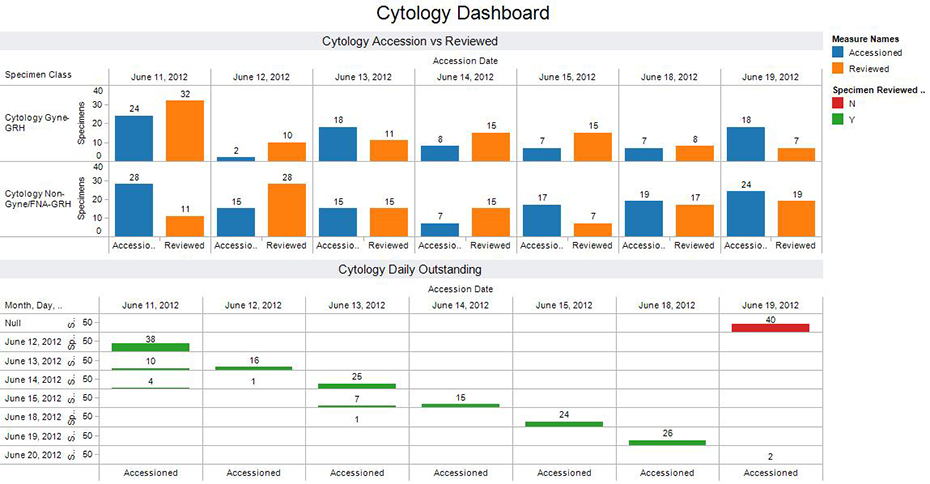The width and height of the screenshot is (930, 484).
Task: Click the orange Reviewed legend swatch
Action: [x=840, y=69]
